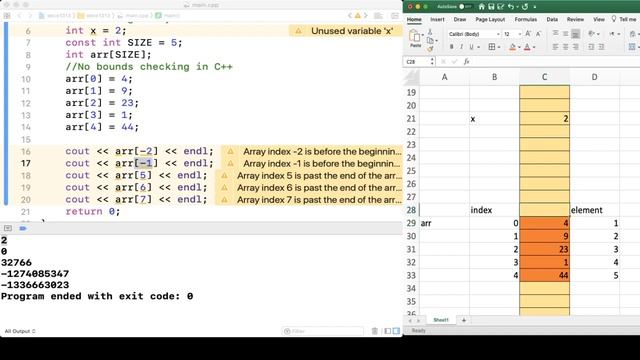
Task: Toggle the Xcode variables view pane button
Action: coord(388,331)
